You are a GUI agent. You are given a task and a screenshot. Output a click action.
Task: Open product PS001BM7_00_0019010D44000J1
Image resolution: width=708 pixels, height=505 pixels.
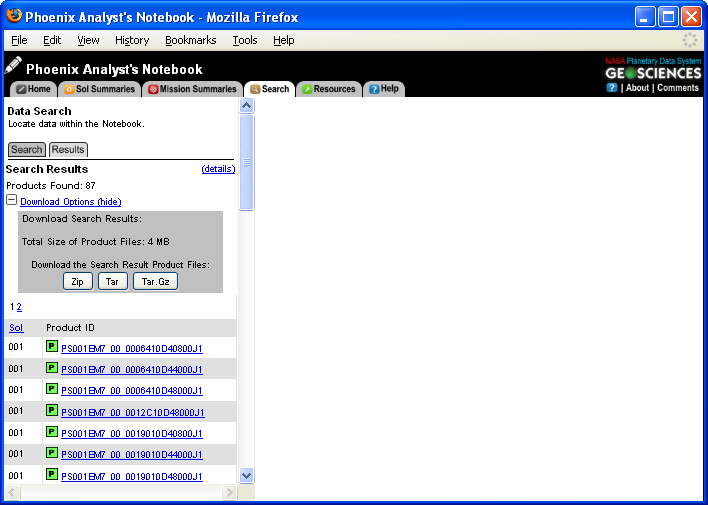click(x=132, y=455)
